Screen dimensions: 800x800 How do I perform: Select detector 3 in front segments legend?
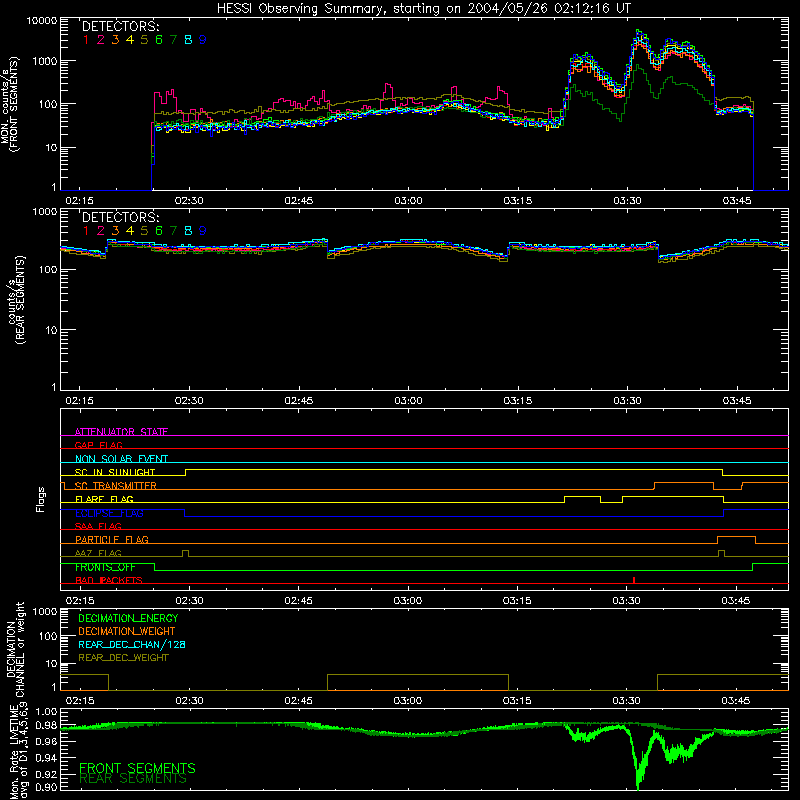point(115,40)
